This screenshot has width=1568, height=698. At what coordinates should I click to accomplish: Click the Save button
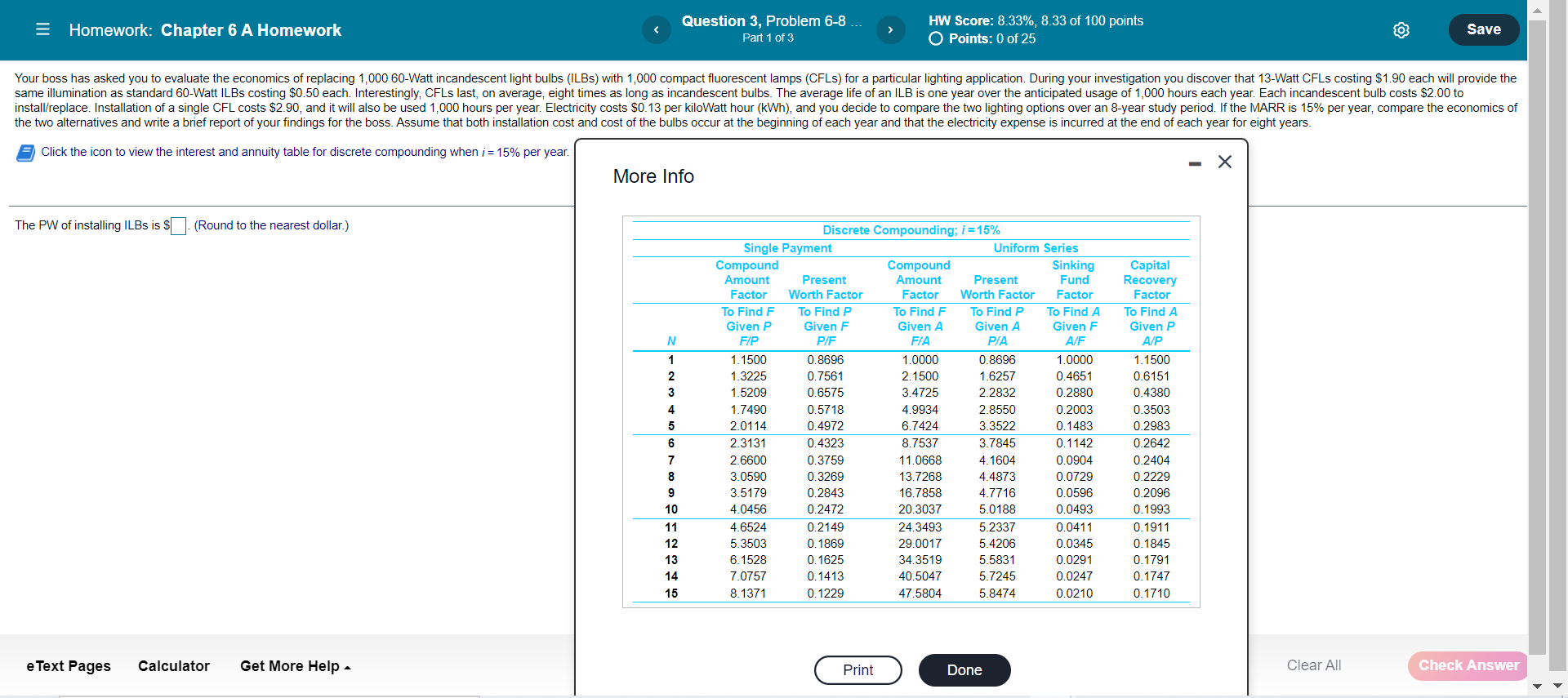(x=1484, y=29)
